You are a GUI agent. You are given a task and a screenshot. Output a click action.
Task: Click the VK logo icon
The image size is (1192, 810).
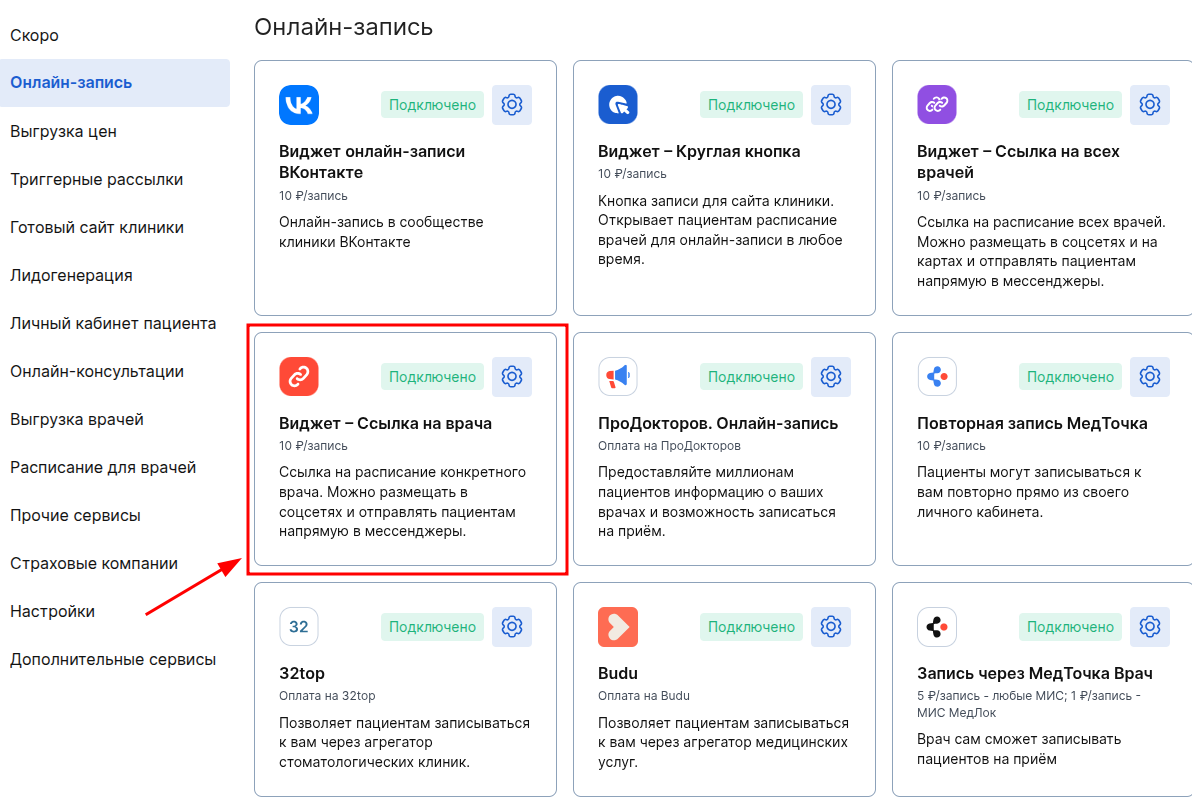point(299,105)
